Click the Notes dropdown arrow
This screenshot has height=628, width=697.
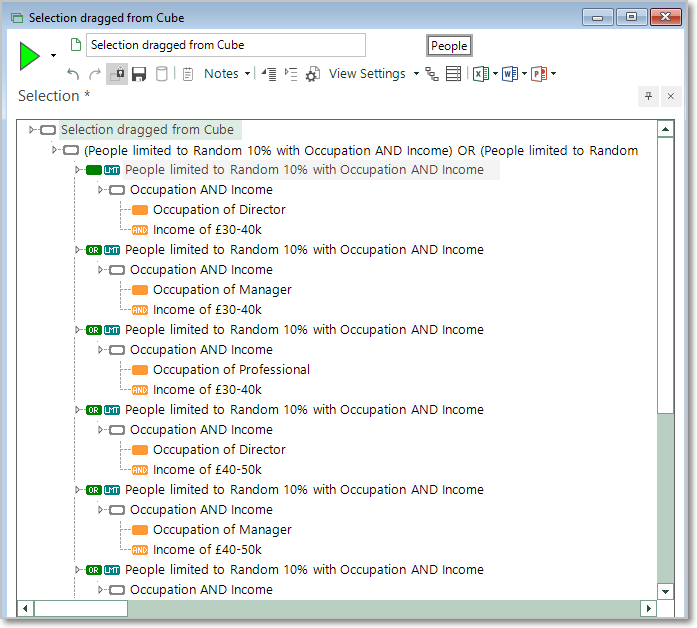pyautogui.click(x=247, y=74)
